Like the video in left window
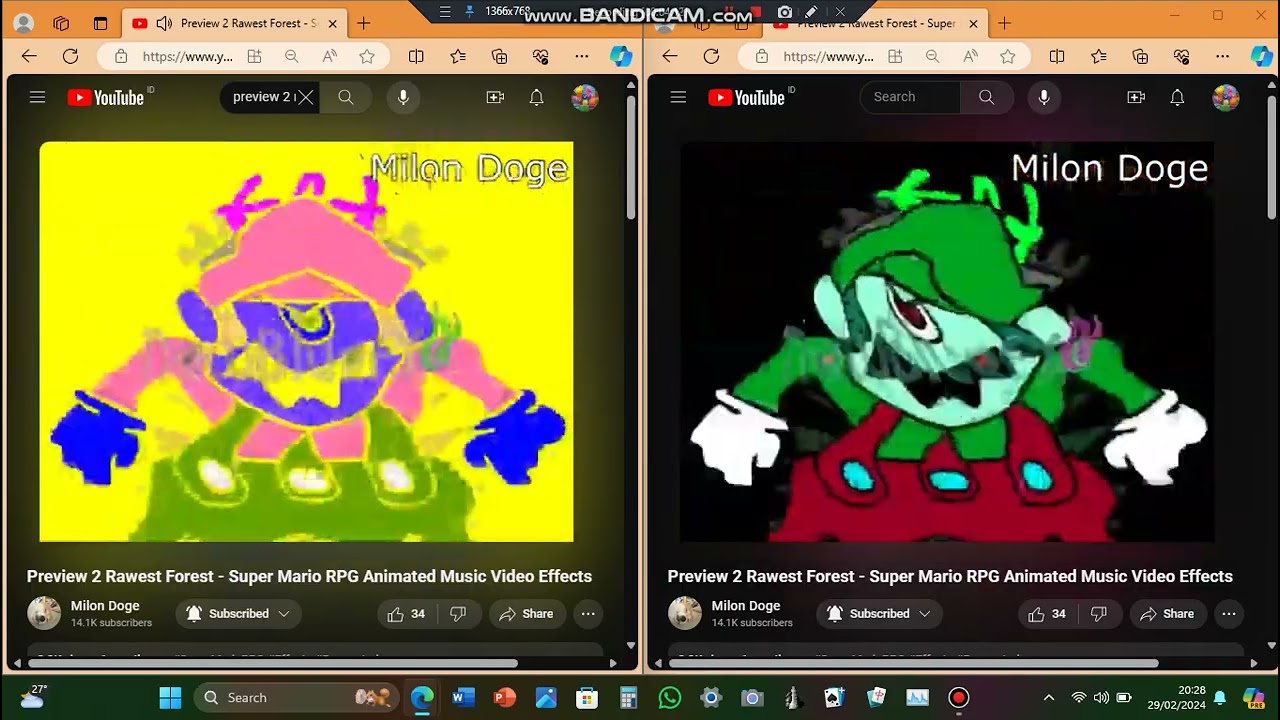 [406, 614]
